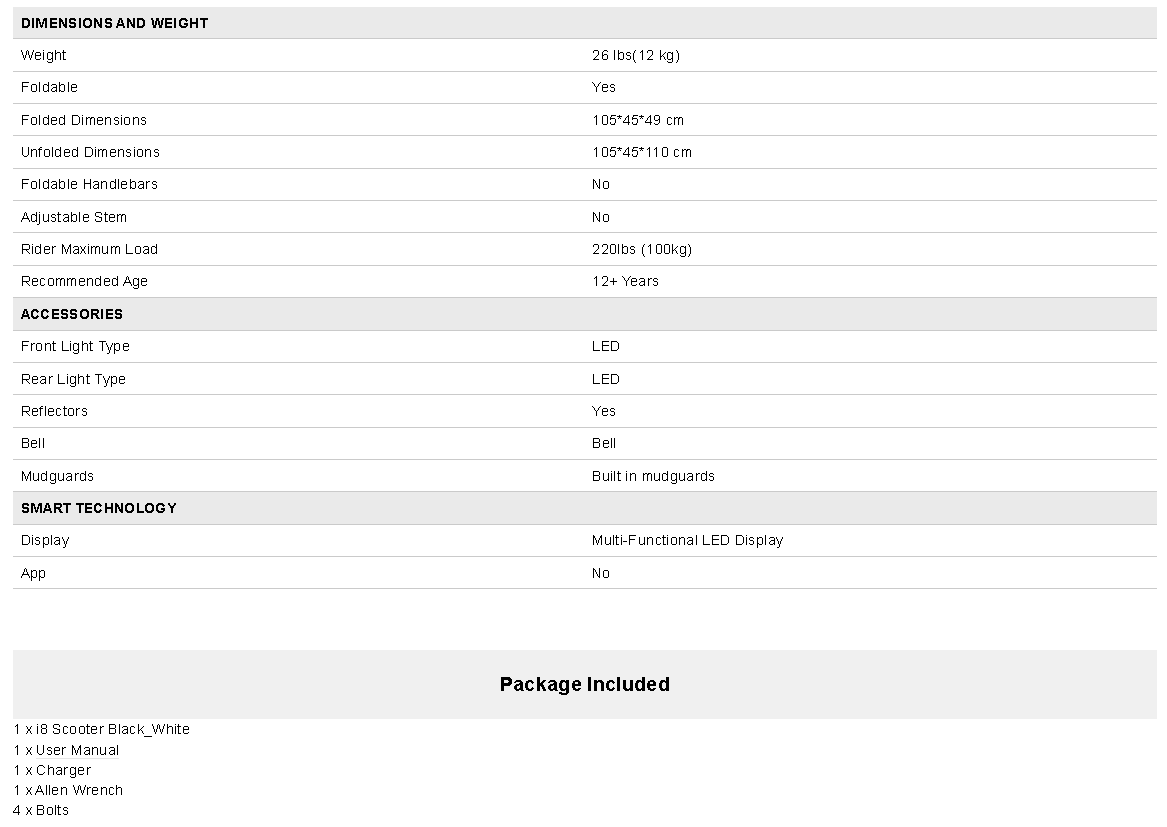This screenshot has width=1167, height=827.
Task: Click the 26 lbs(12 kg) weight value
Action: [636, 55]
